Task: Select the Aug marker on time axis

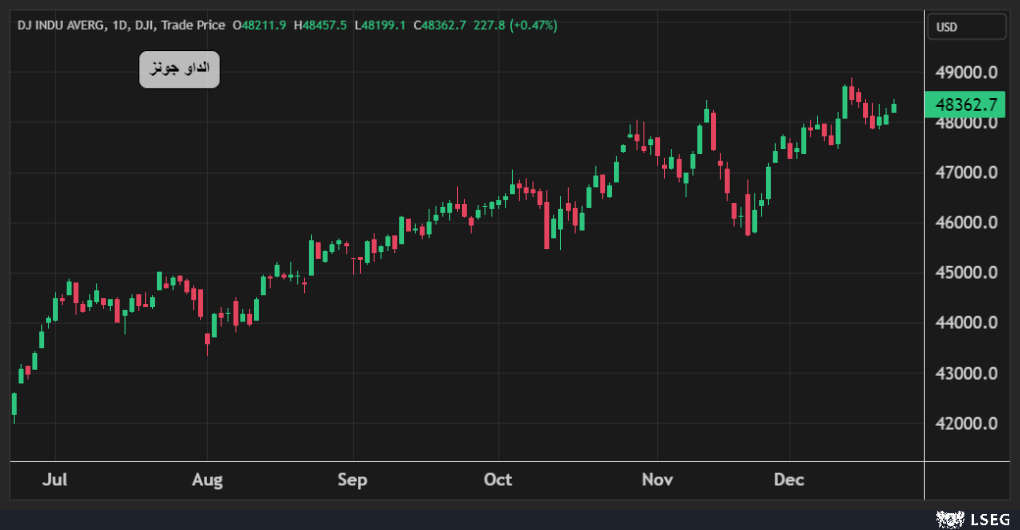Action: (207, 480)
